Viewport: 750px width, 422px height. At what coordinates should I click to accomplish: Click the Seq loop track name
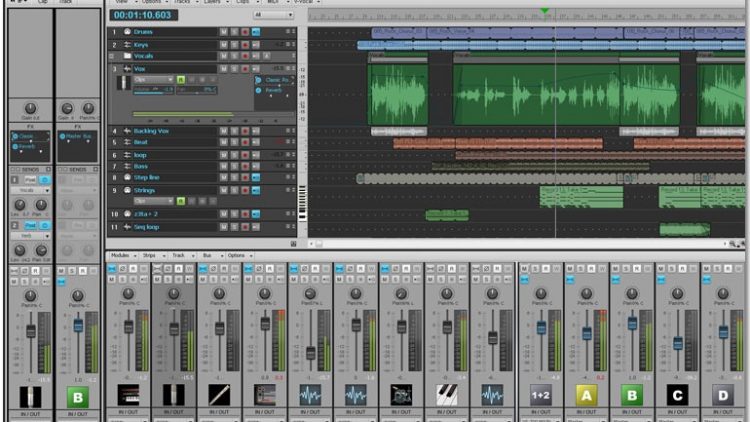click(x=146, y=227)
